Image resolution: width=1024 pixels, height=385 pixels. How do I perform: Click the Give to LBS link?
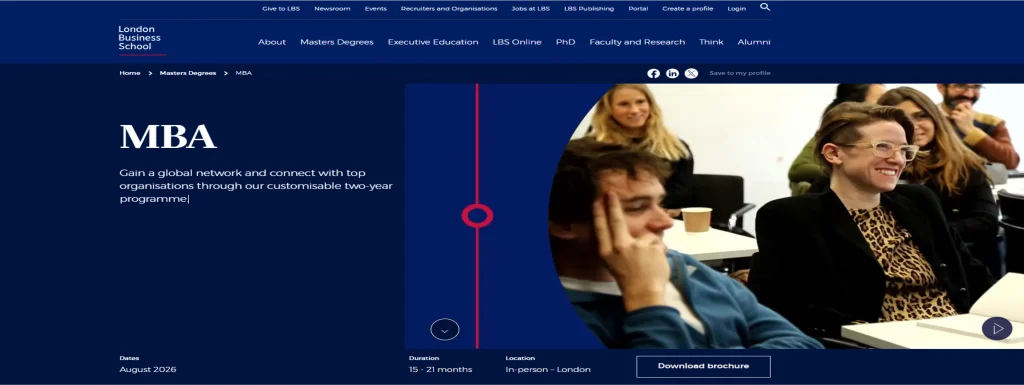[281, 8]
